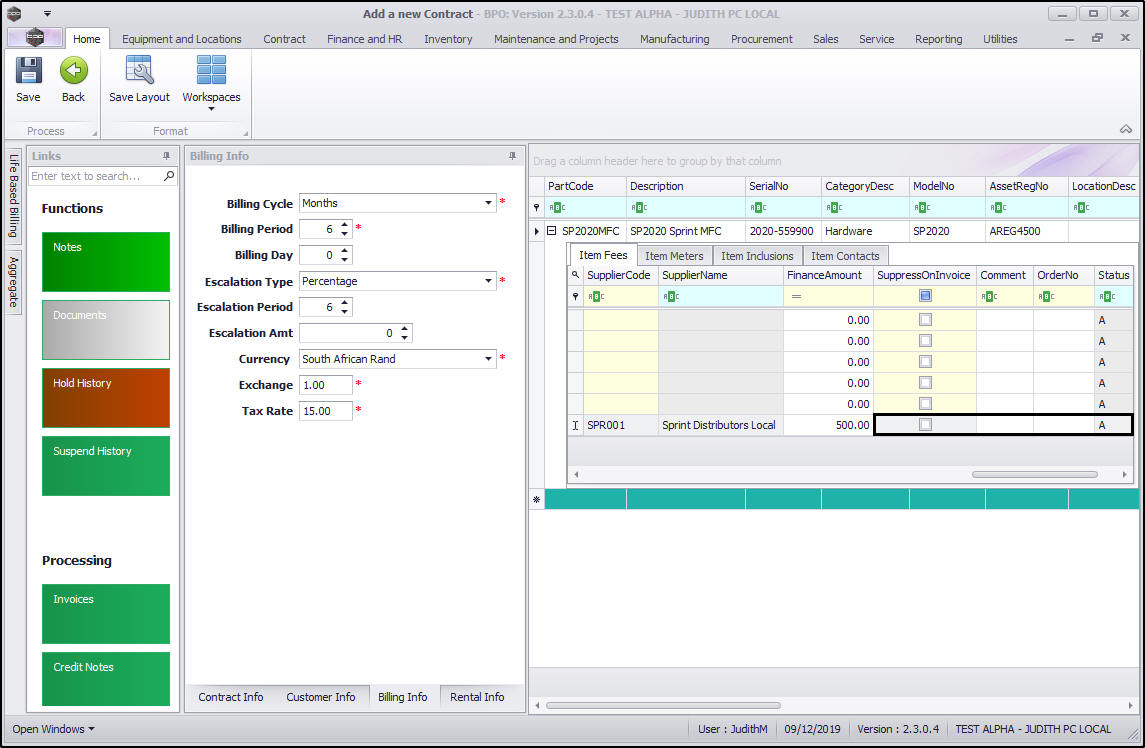Click the Save icon in the ribbon
The image size is (1145, 748).
(28, 71)
